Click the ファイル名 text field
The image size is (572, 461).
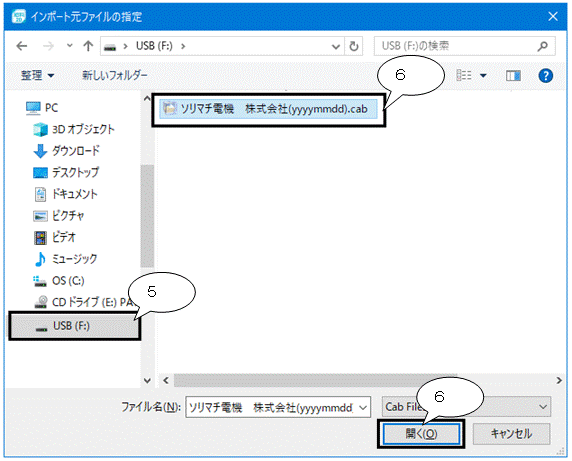click(271, 407)
